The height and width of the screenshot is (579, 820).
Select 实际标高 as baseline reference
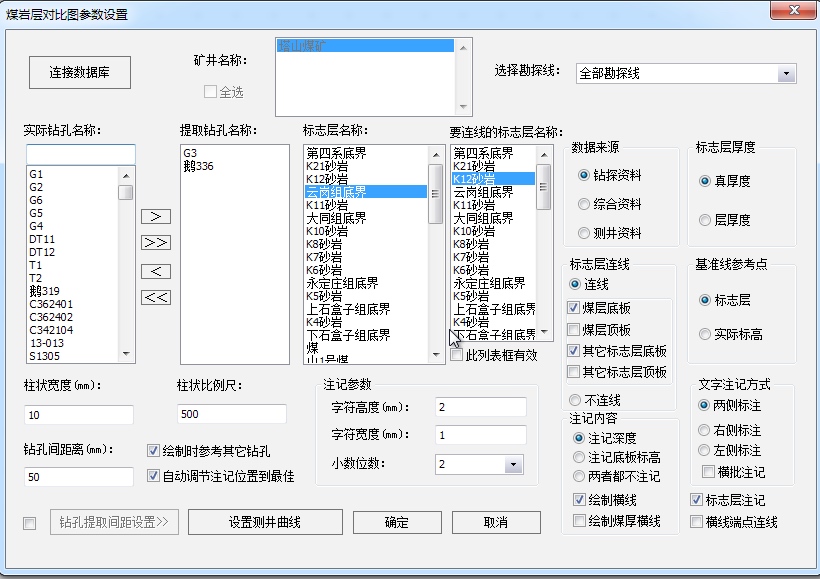tap(706, 334)
